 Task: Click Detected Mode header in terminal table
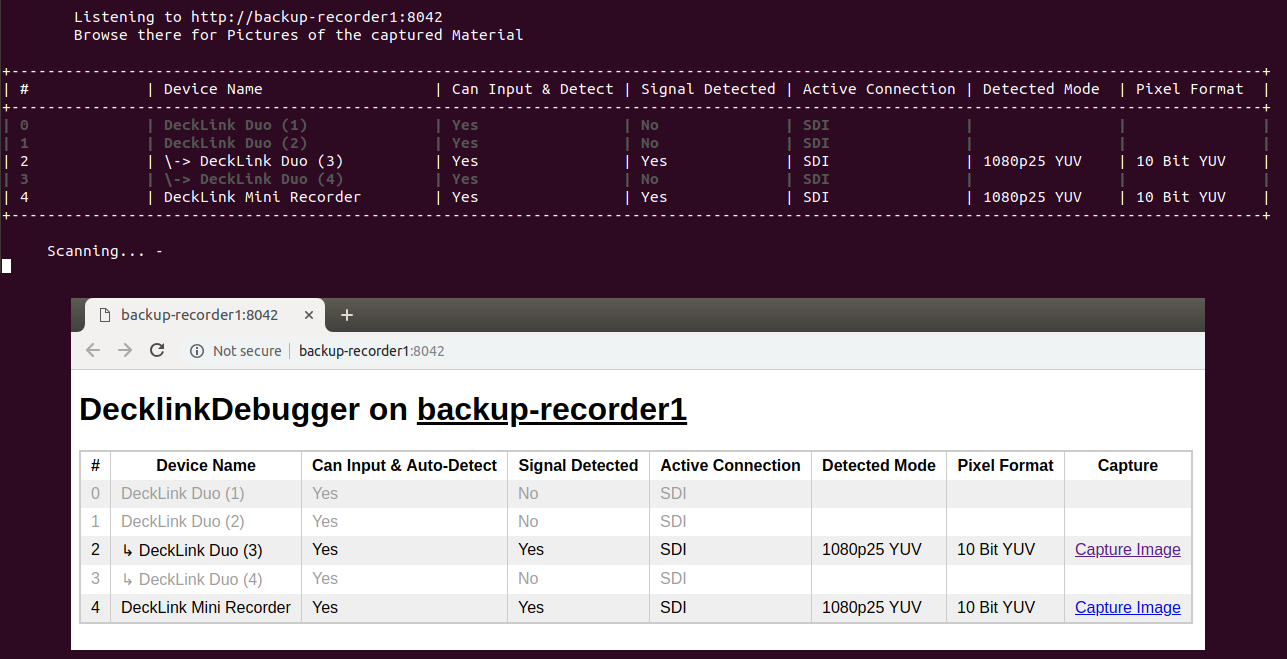[1041, 89]
